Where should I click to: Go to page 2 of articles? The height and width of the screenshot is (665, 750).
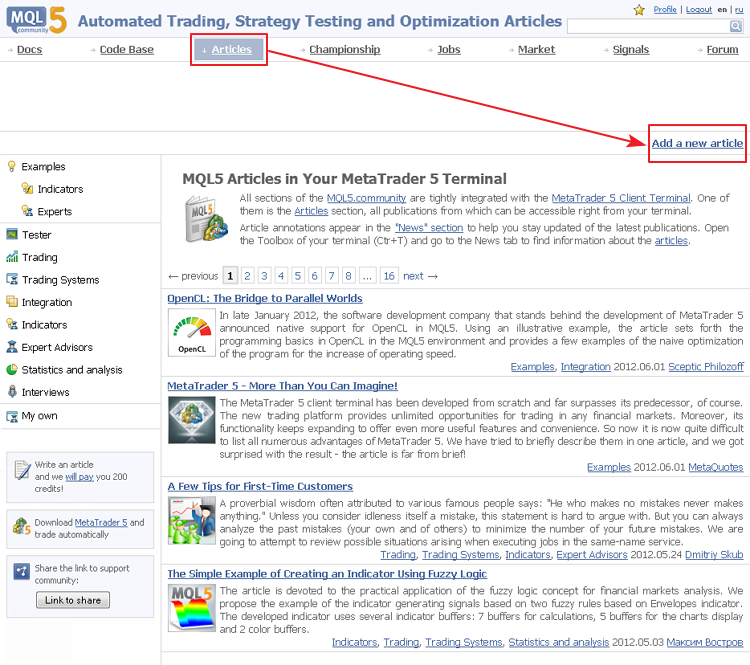tap(247, 276)
